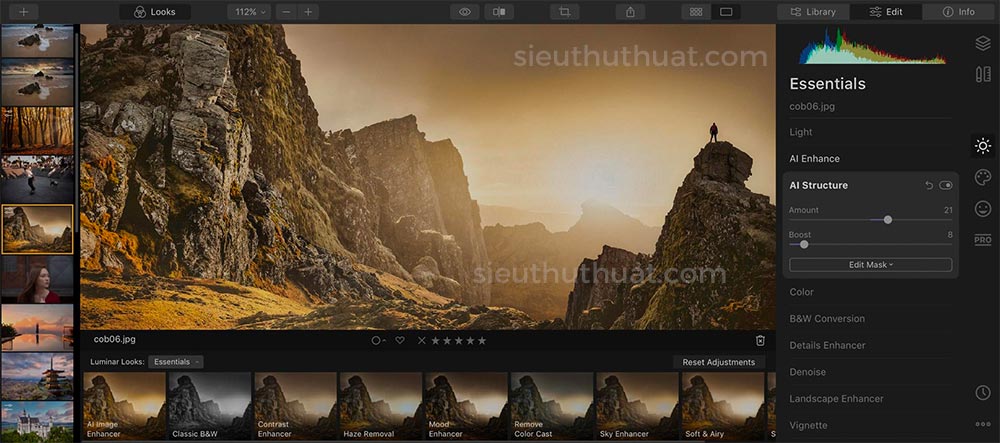Adjust the Amount slider handle
Viewport: 1000px width, 443px height.
[x=887, y=220]
